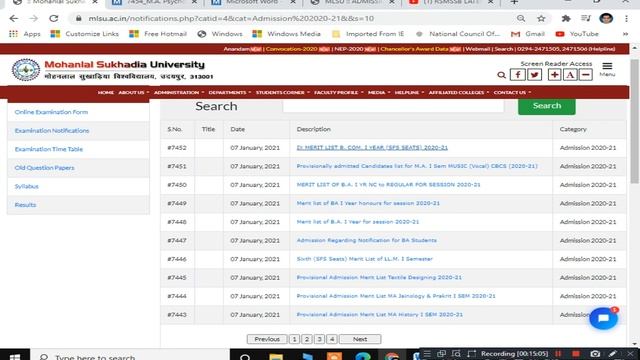Viewport: 640px width, 360px height.
Task: Open the media control playlist icon
Action: tap(586, 18)
